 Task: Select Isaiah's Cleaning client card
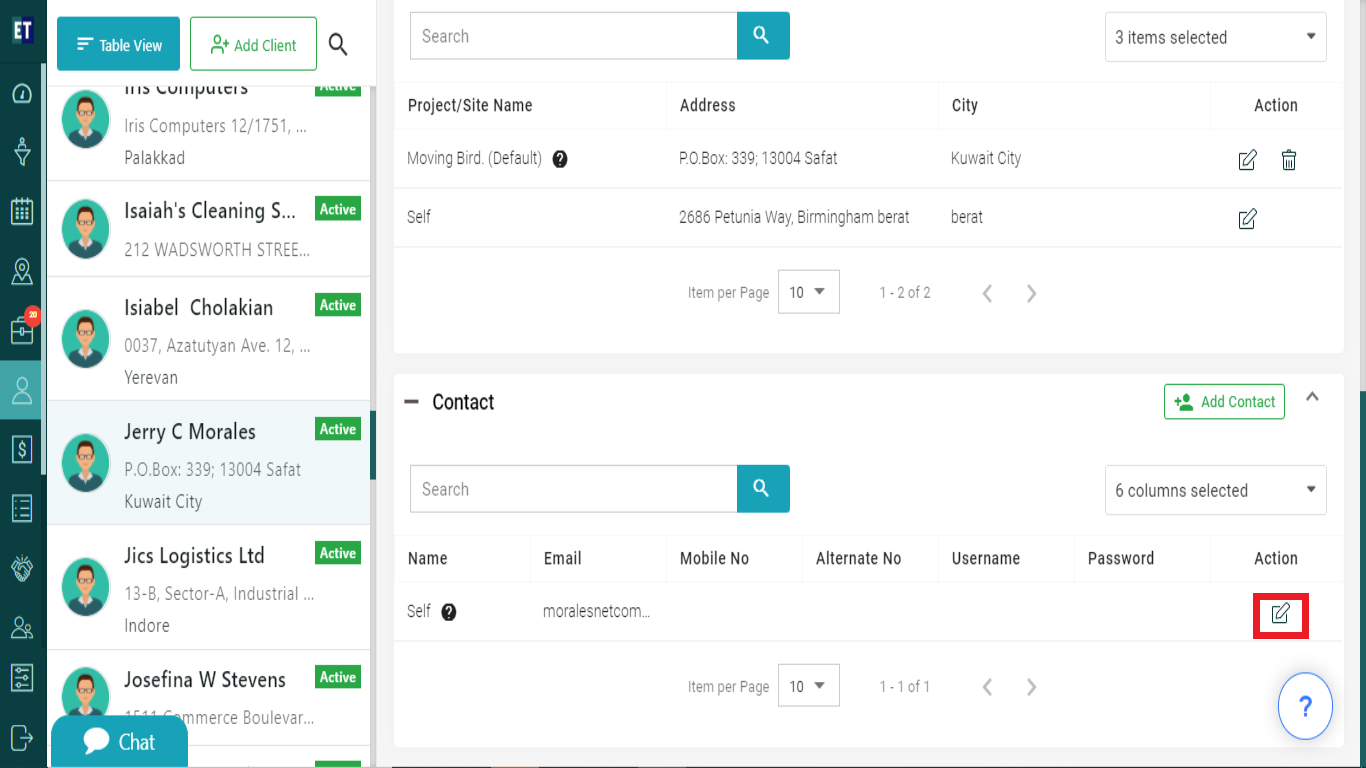pos(208,229)
